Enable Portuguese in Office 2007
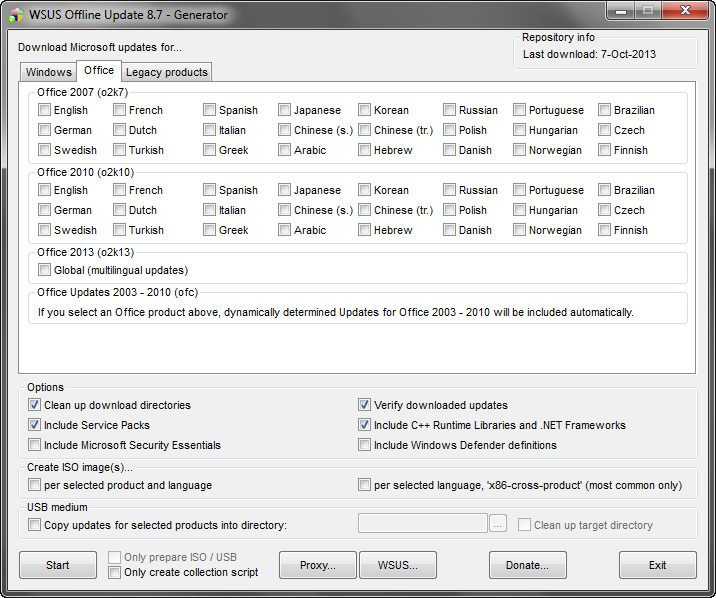The width and height of the screenshot is (716, 598). [519, 110]
